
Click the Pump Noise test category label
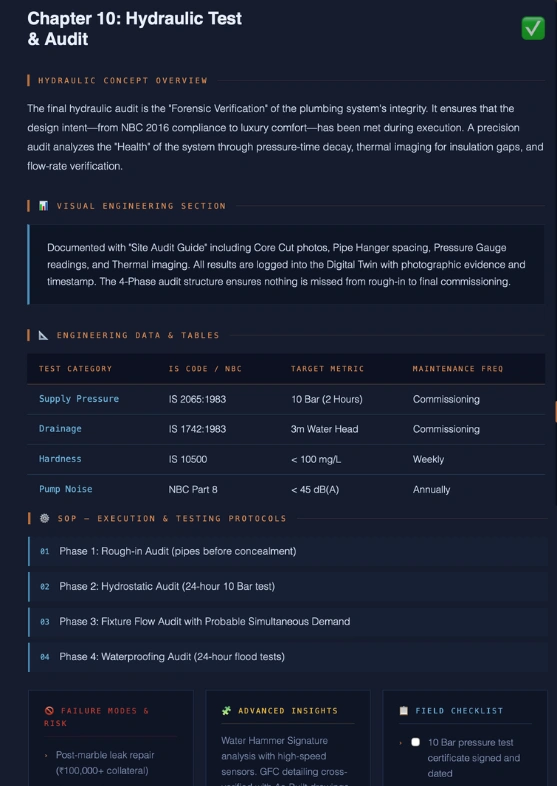point(66,489)
